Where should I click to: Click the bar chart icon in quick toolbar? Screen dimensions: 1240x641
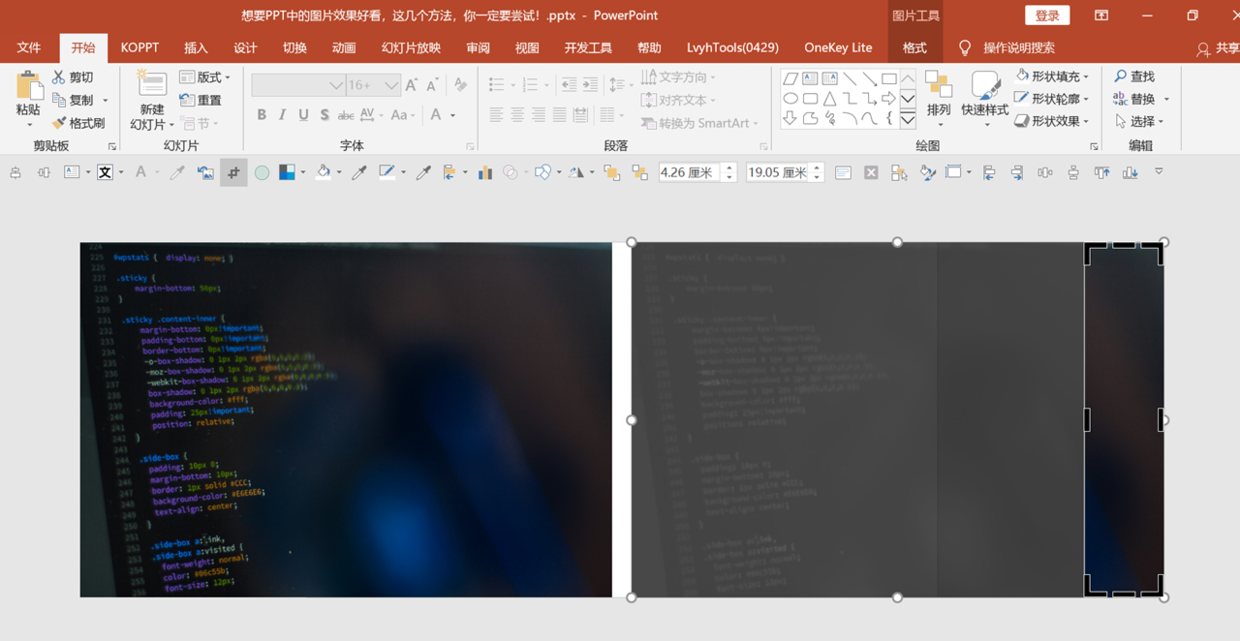coord(485,173)
